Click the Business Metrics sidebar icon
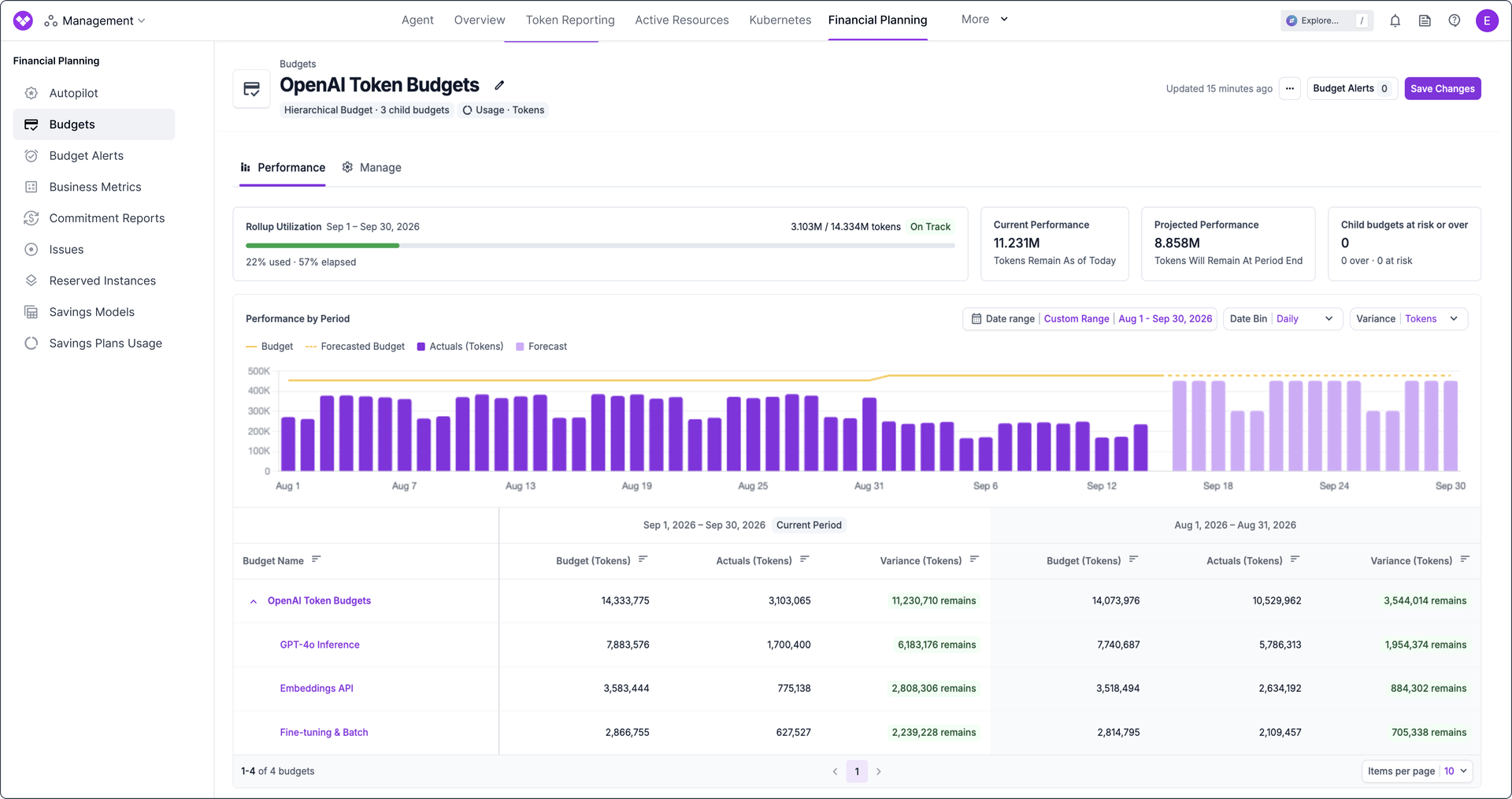 click(x=31, y=187)
